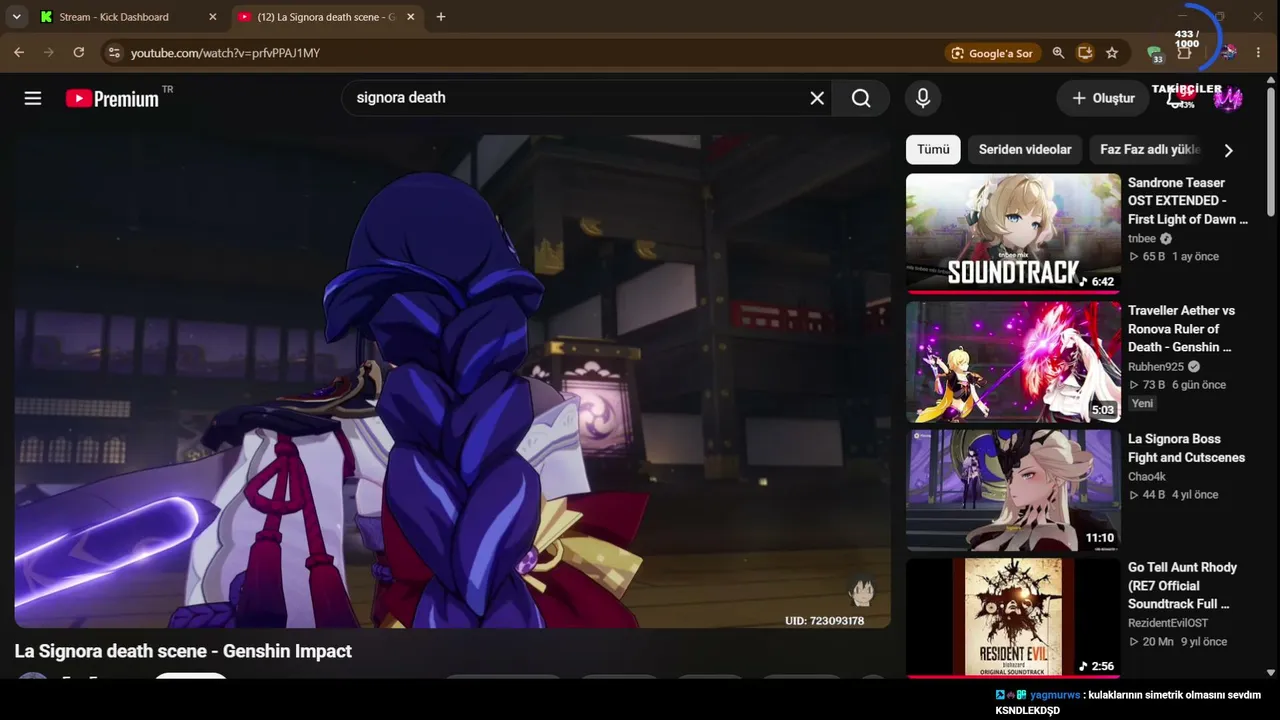Show more filter chips with arrow
The height and width of the screenshot is (720, 1280).
click(x=1229, y=150)
